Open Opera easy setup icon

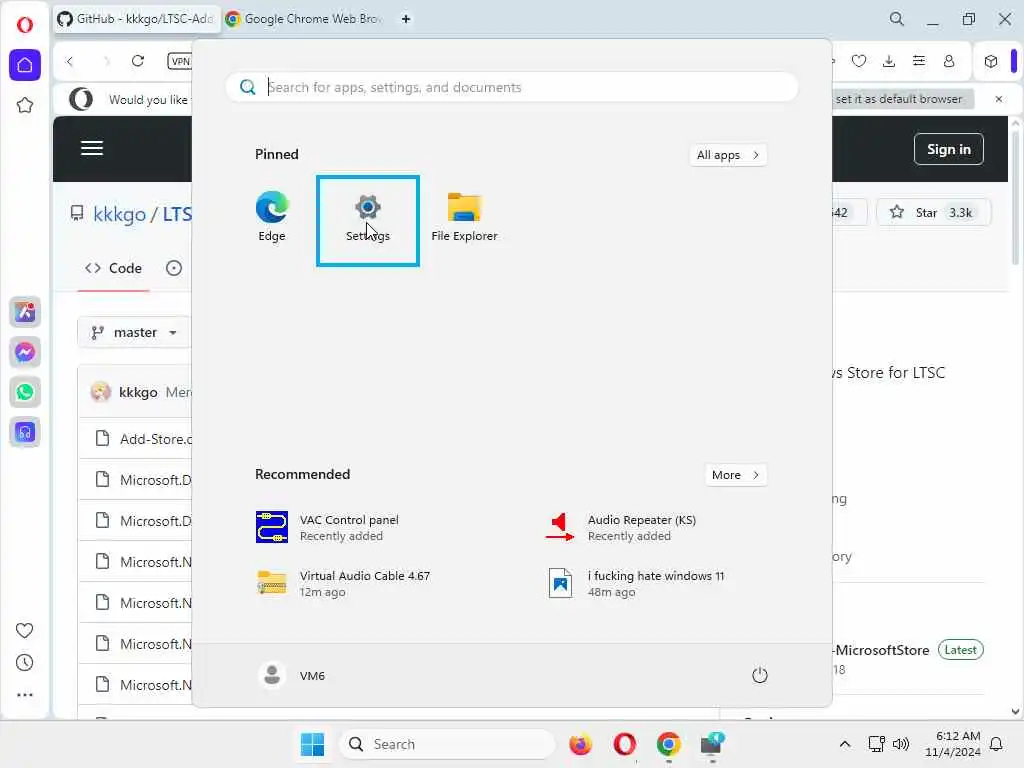pyautogui.click(x=919, y=61)
